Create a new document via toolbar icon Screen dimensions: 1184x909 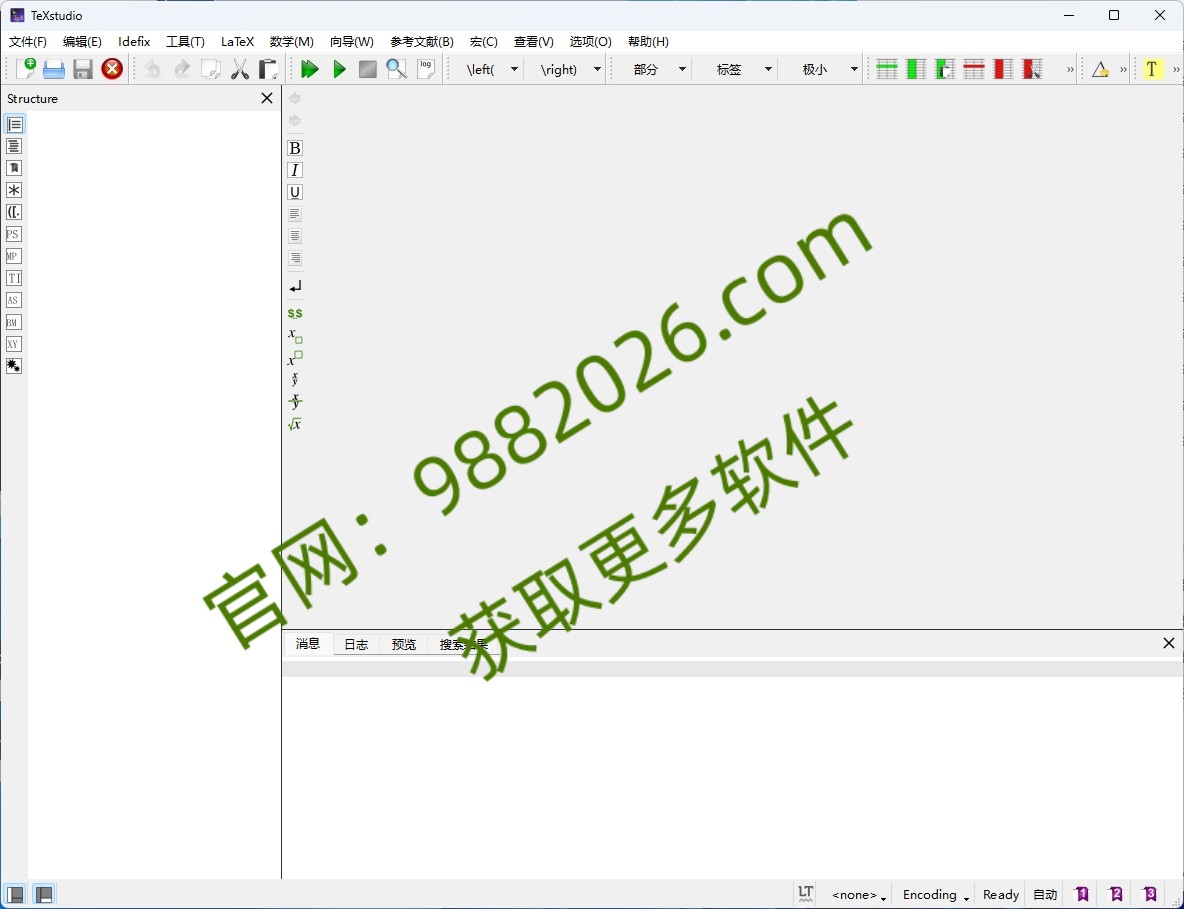point(26,69)
